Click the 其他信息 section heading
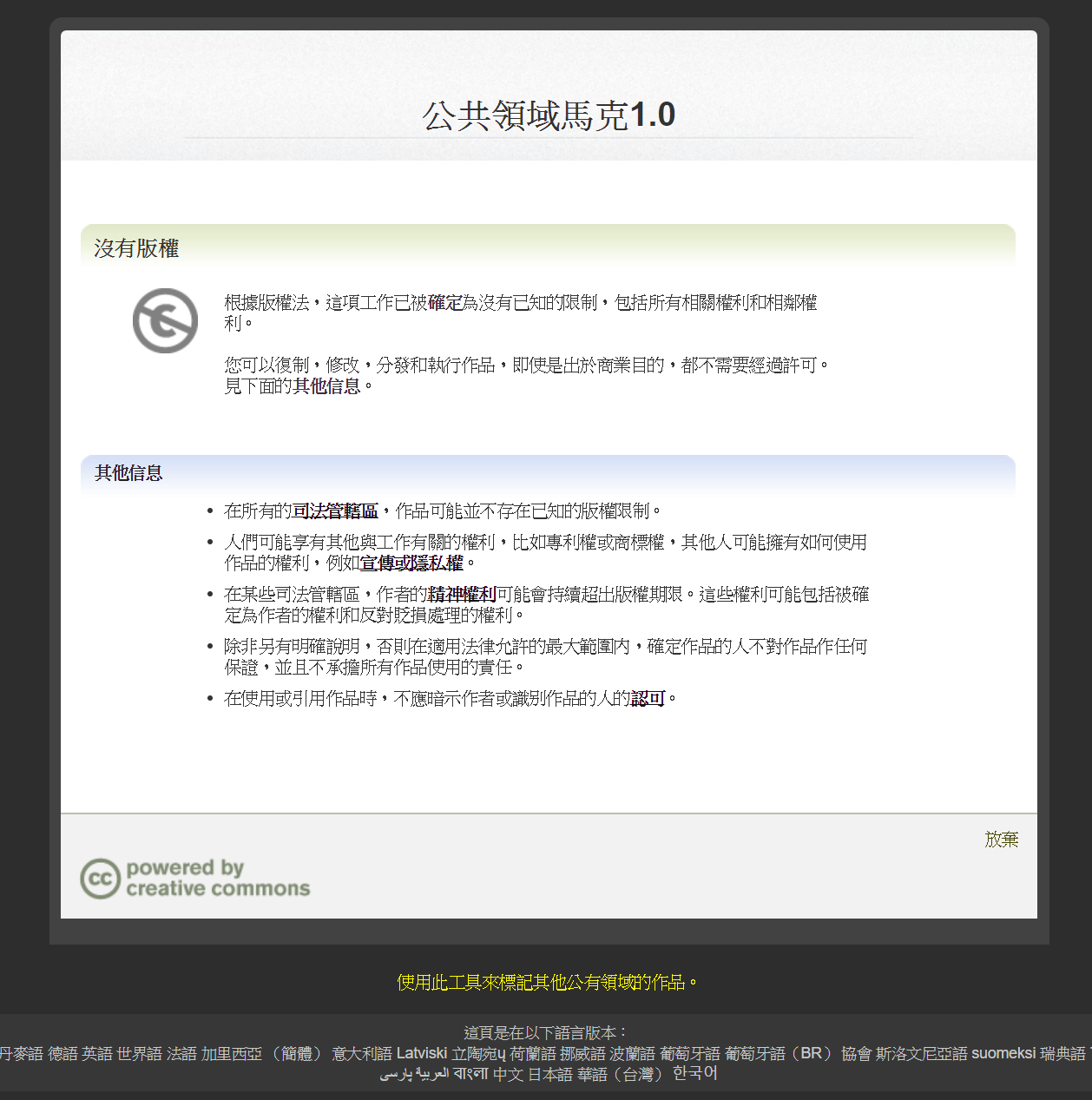The height and width of the screenshot is (1100, 1092). coord(128,473)
